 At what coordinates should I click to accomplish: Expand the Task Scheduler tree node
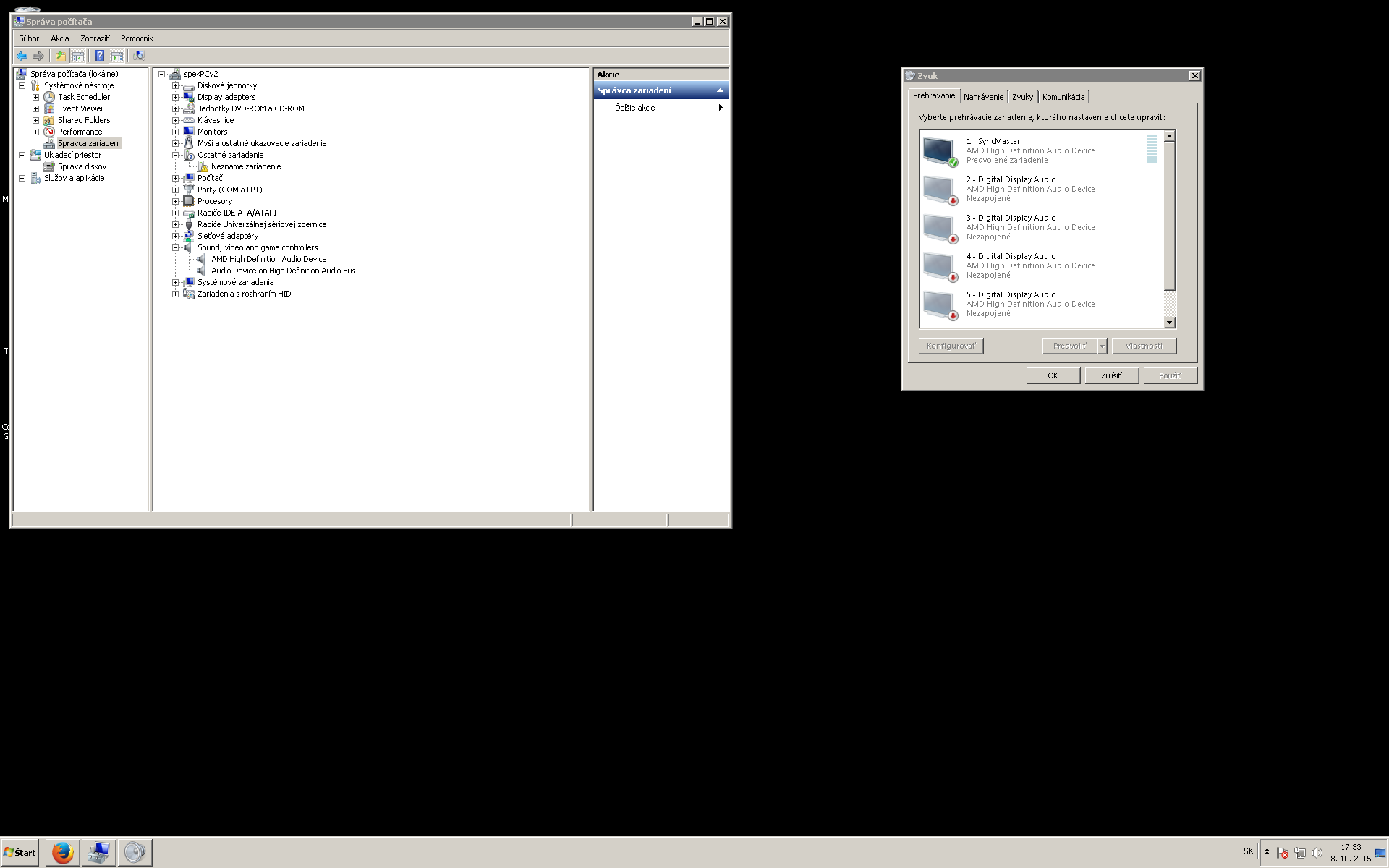(35, 97)
